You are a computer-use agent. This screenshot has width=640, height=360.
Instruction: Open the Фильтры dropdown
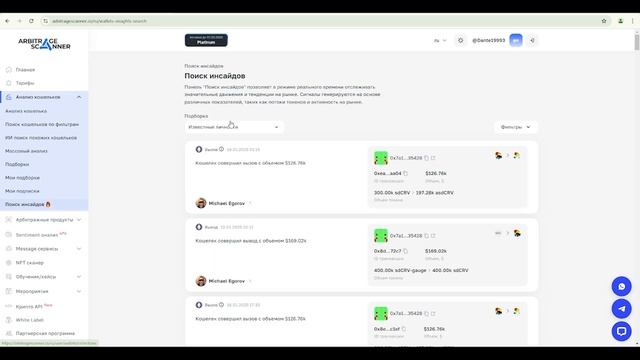tap(516, 127)
